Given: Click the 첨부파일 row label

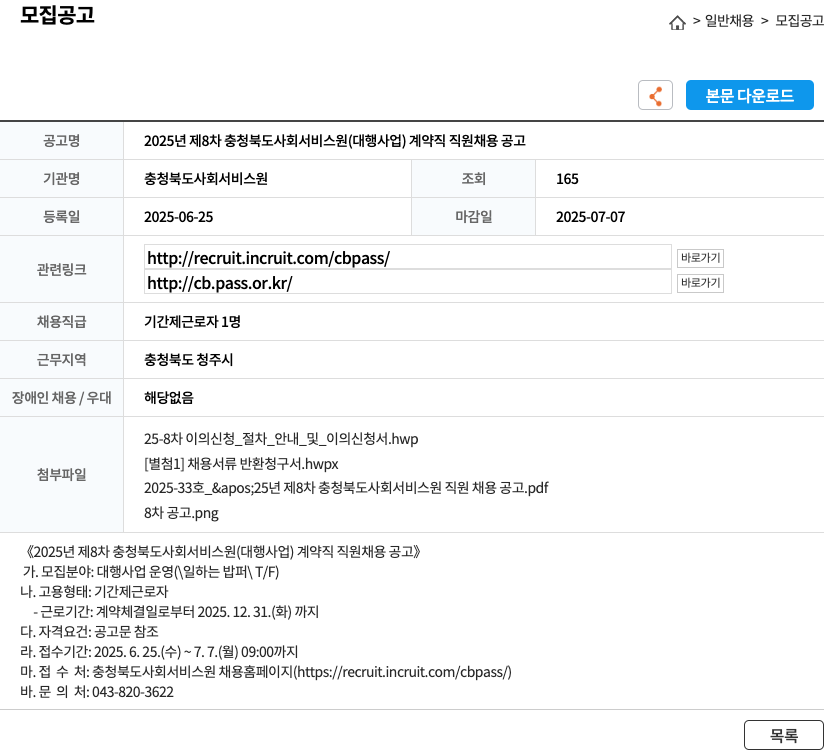Looking at the screenshot, I should (61, 475).
